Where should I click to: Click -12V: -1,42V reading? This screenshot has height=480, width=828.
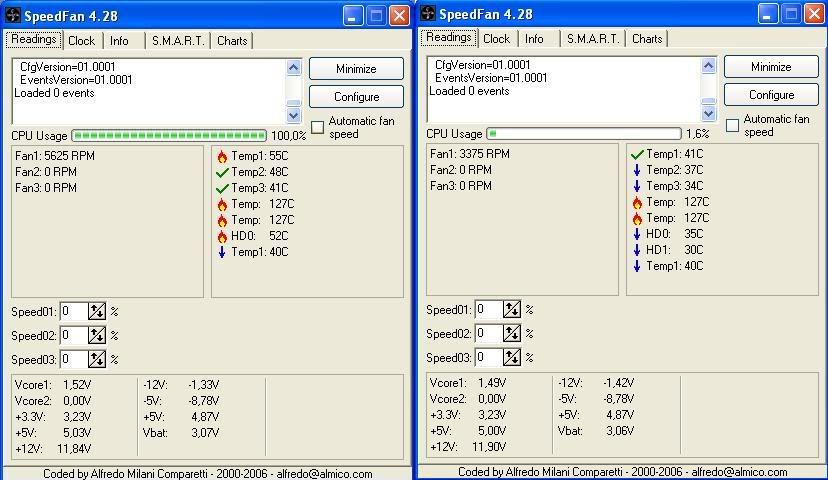coord(596,383)
